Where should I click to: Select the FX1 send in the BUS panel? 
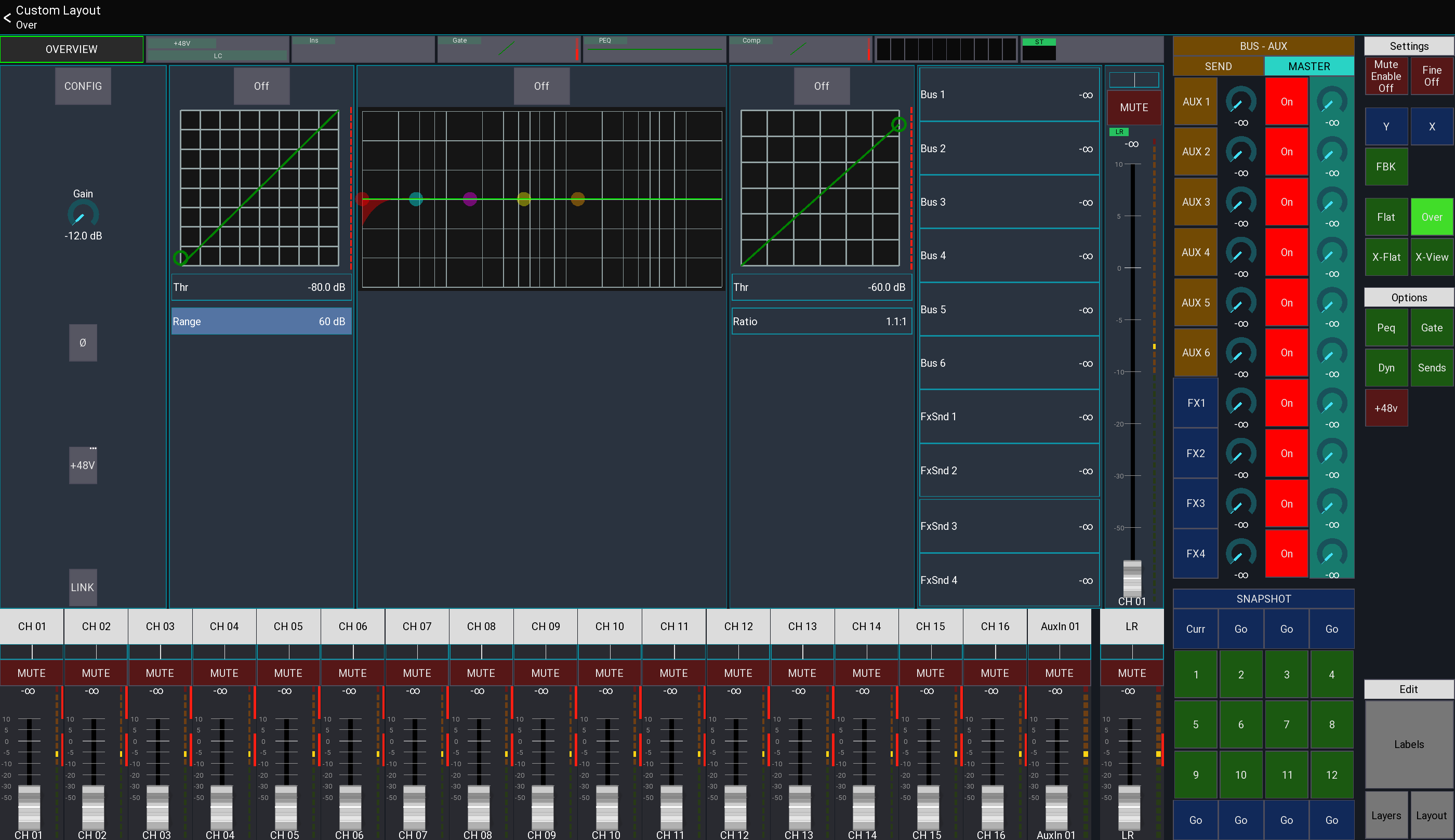1195,403
